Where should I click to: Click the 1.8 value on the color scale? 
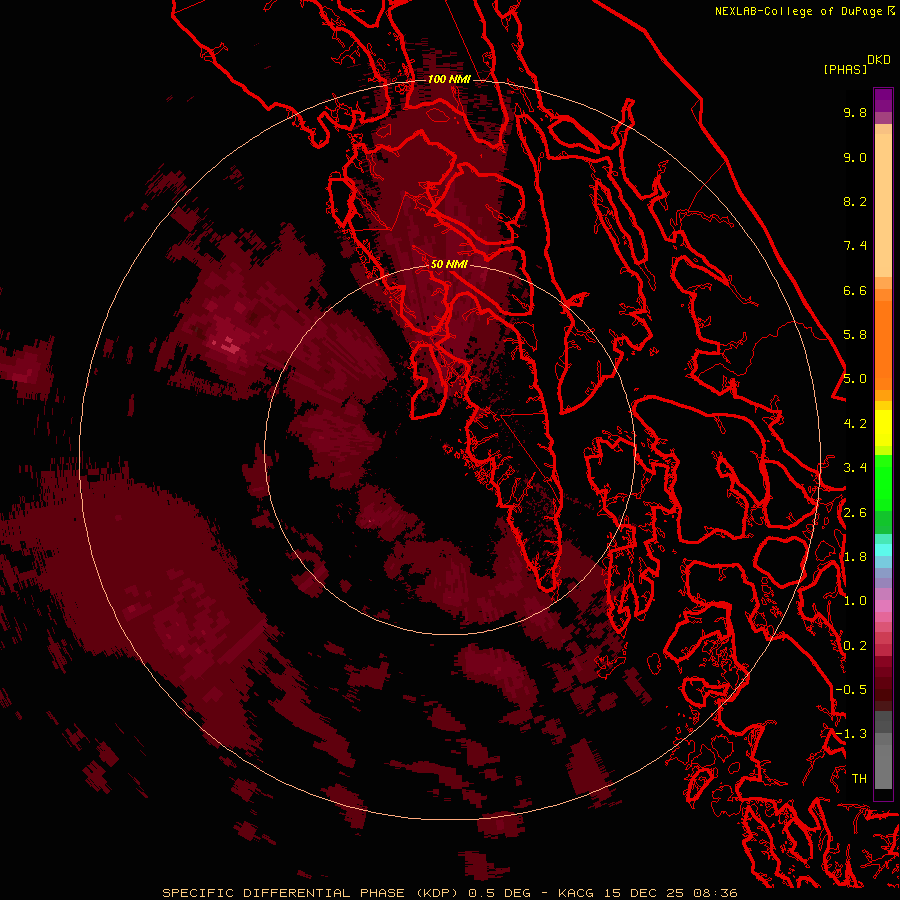pyautogui.click(x=855, y=557)
